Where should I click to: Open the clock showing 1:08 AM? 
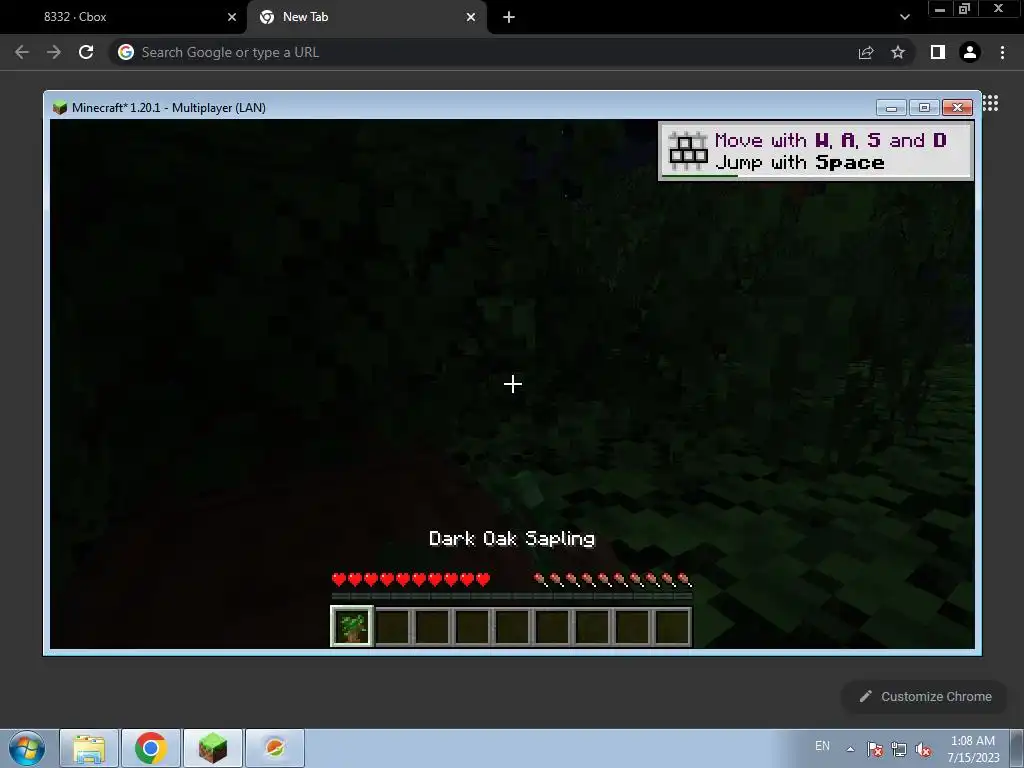[x=973, y=749]
